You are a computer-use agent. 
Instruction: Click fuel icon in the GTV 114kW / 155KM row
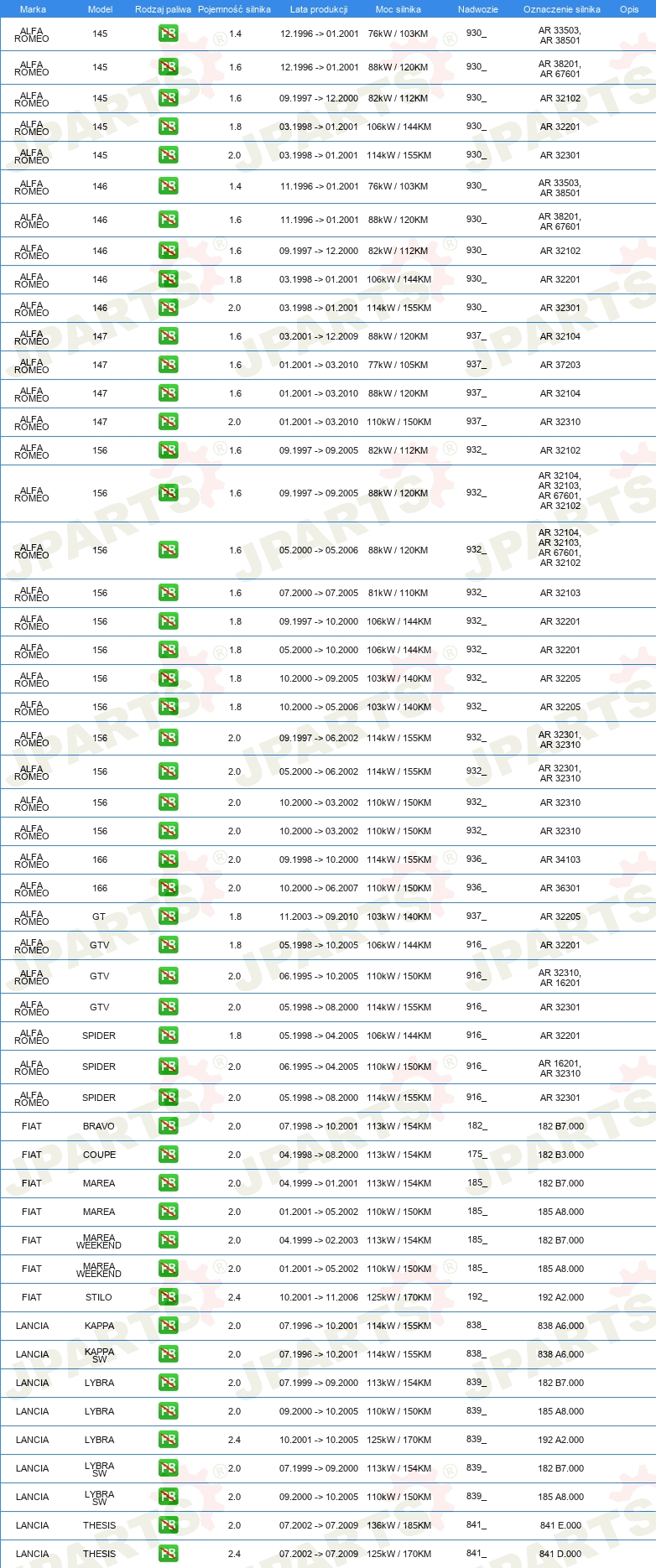tap(168, 1007)
